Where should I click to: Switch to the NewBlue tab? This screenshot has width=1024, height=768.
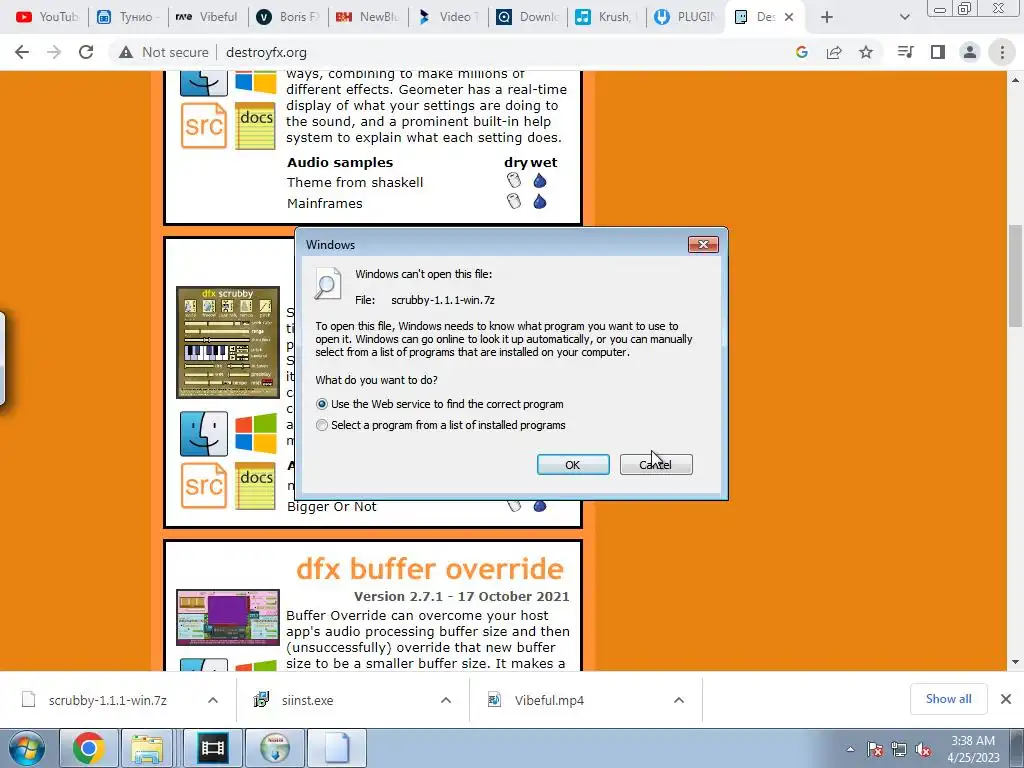[368, 17]
